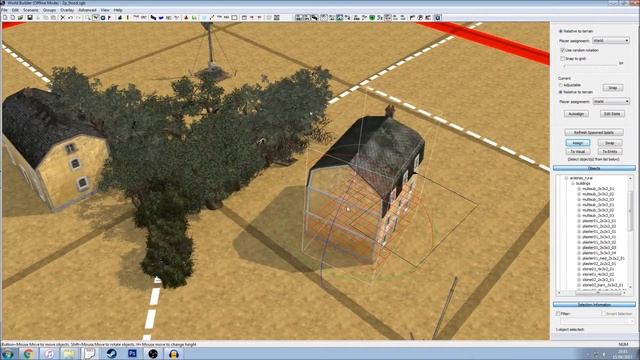Click the Assign button
This screenshot has width=640, height=360.
(578, 143)
